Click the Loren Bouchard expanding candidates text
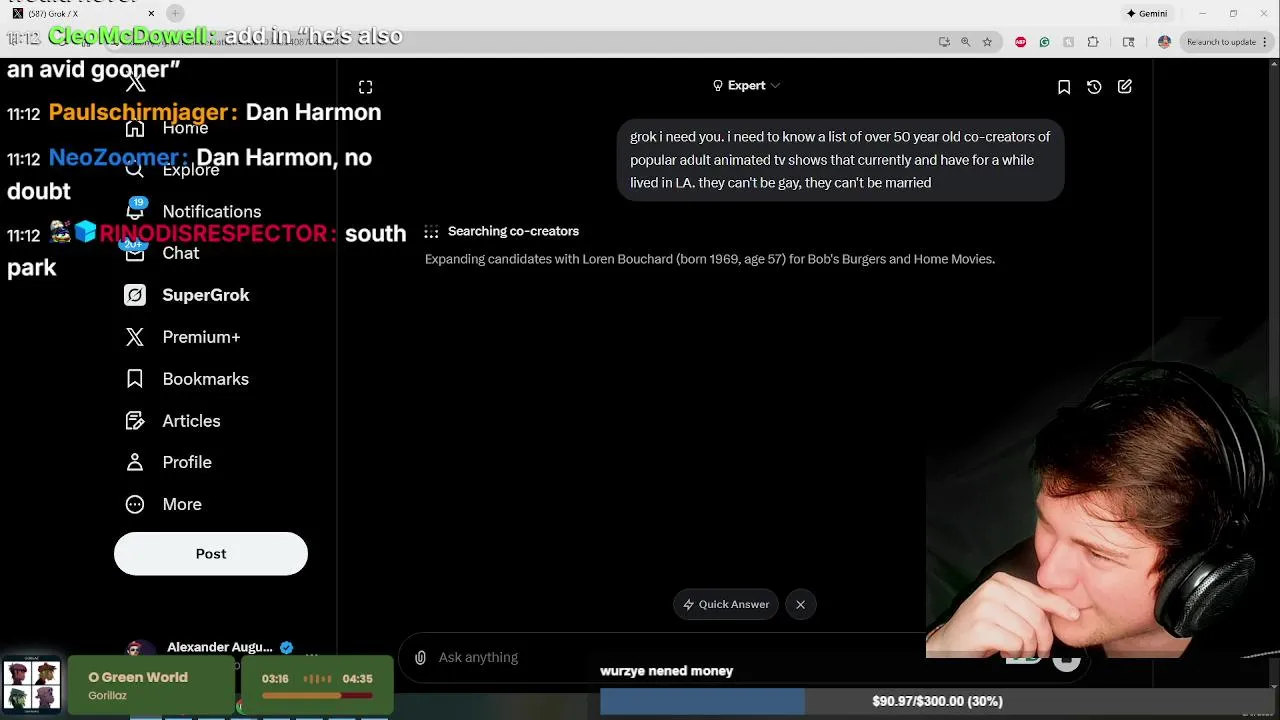Screen dimensions: 1280x720 (x=710, y=259)
